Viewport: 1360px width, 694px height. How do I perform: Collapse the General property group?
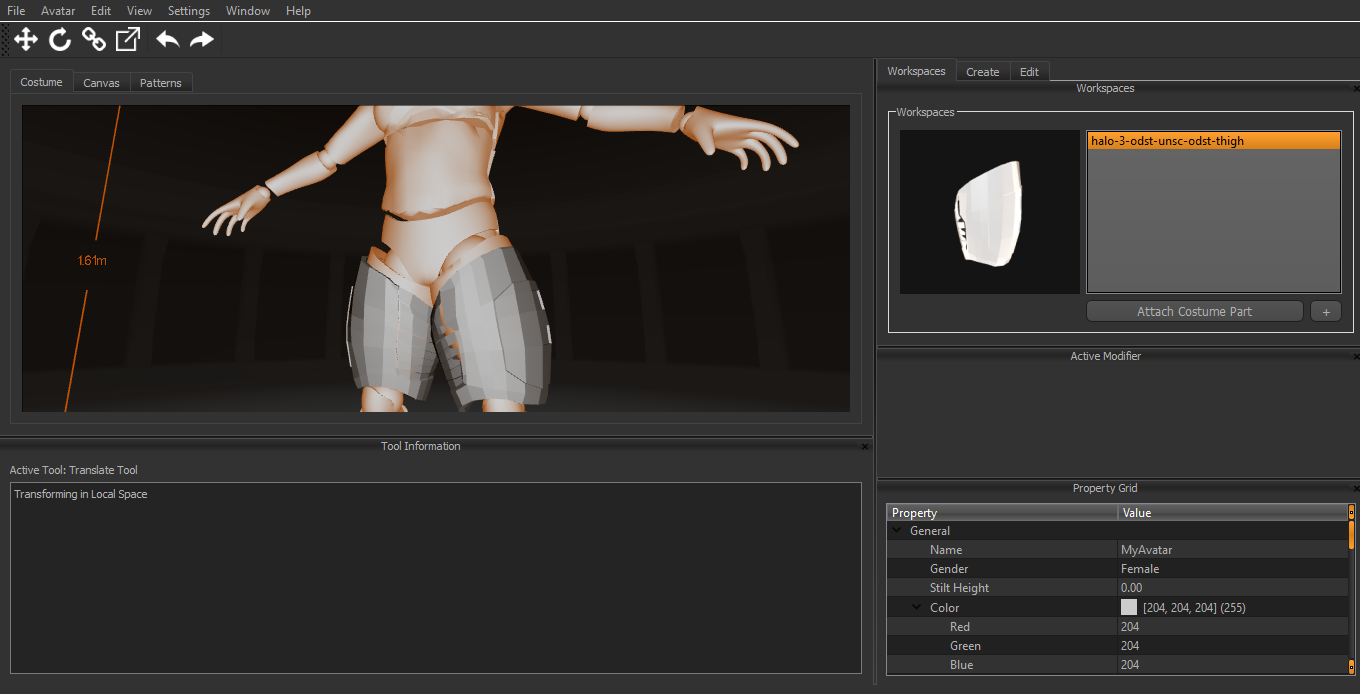[x=897, y=531]
